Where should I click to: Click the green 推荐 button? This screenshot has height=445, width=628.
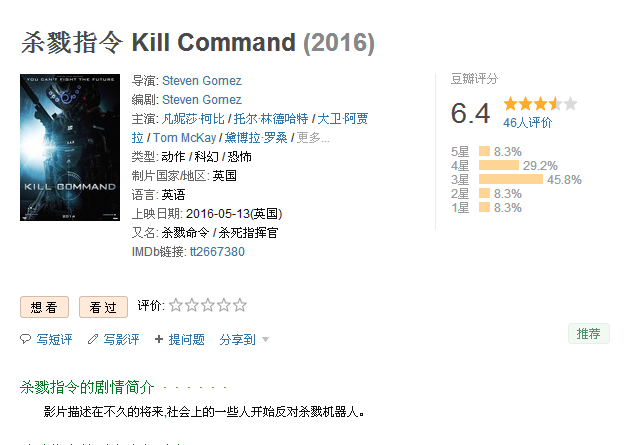click(x=589, y=333)
